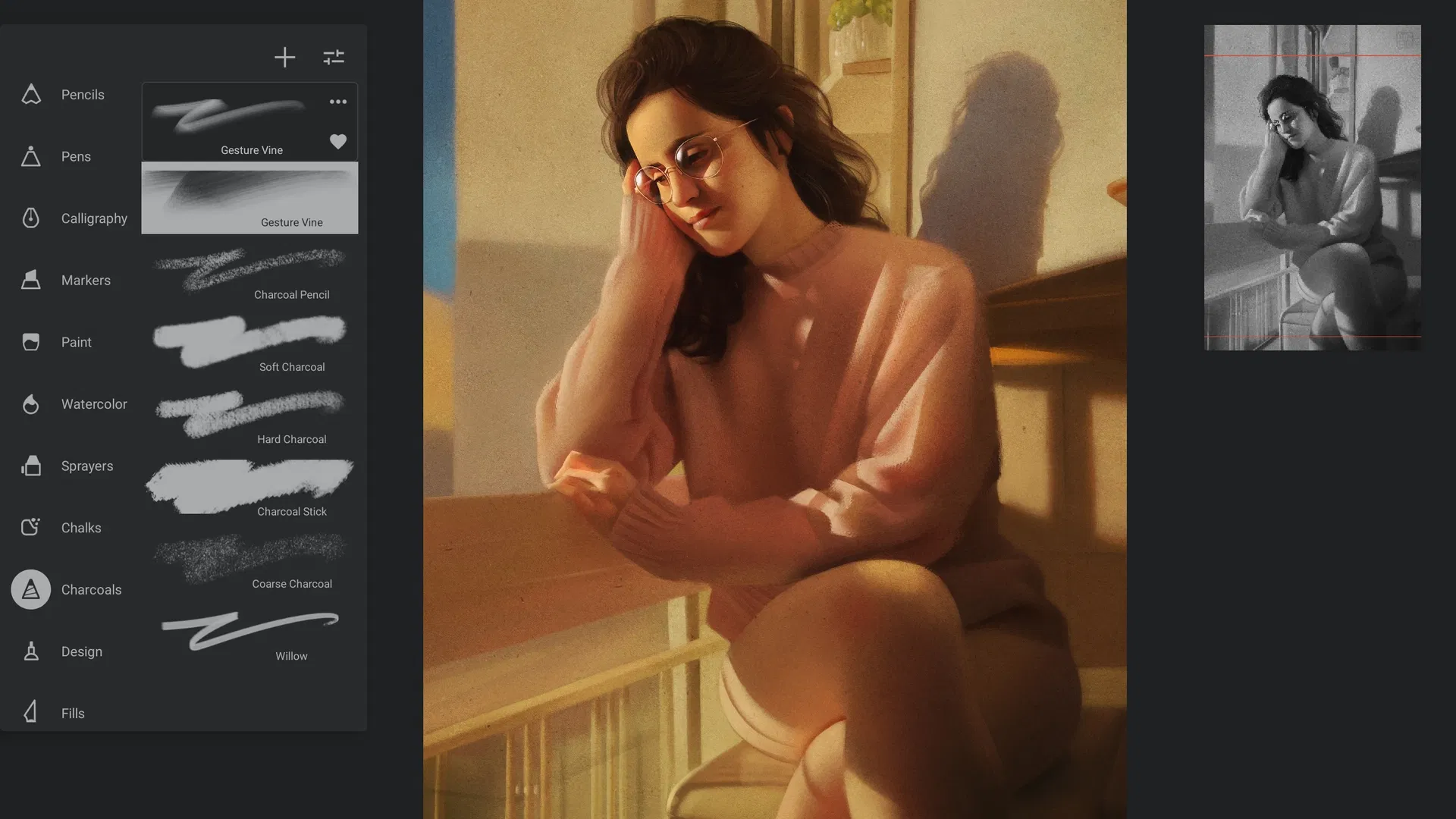Viewport: 1456px width, 819px height.
Task: Click the main portrait painting canvas
Action: 775,409
